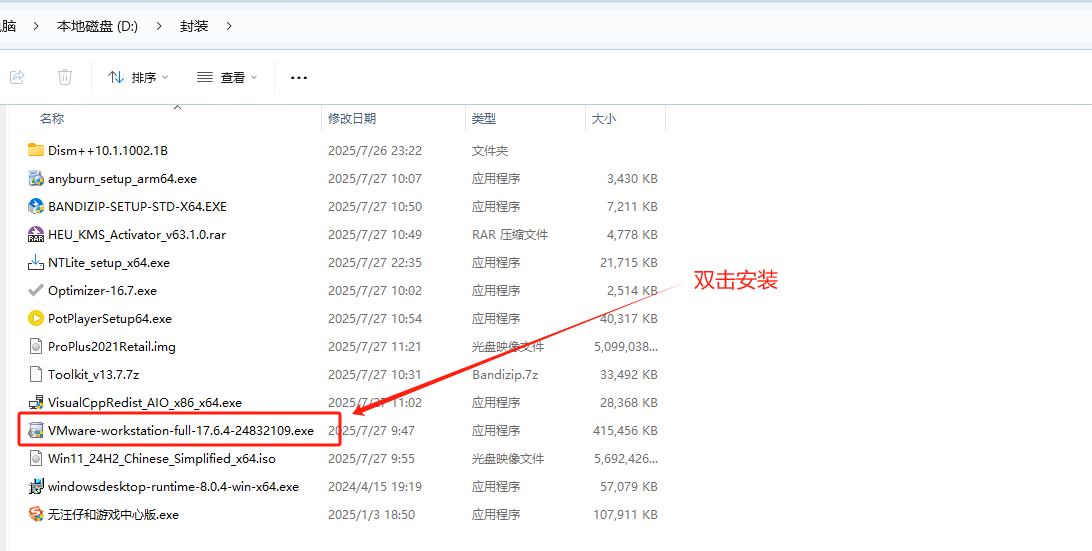Click the Optimizer-16.7.exe checkmark icon
The width and height of the screenshot is (1092, 551).
coord(36,290)
